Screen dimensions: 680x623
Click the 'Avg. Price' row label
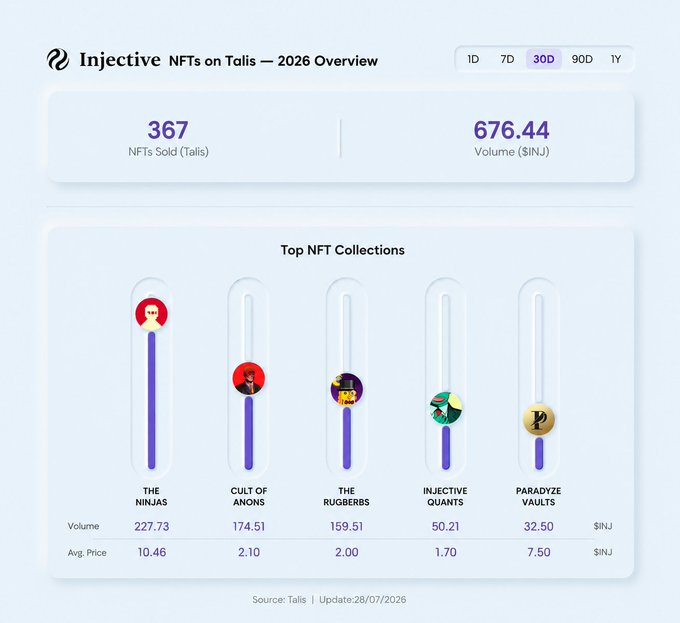pos(87,553)
